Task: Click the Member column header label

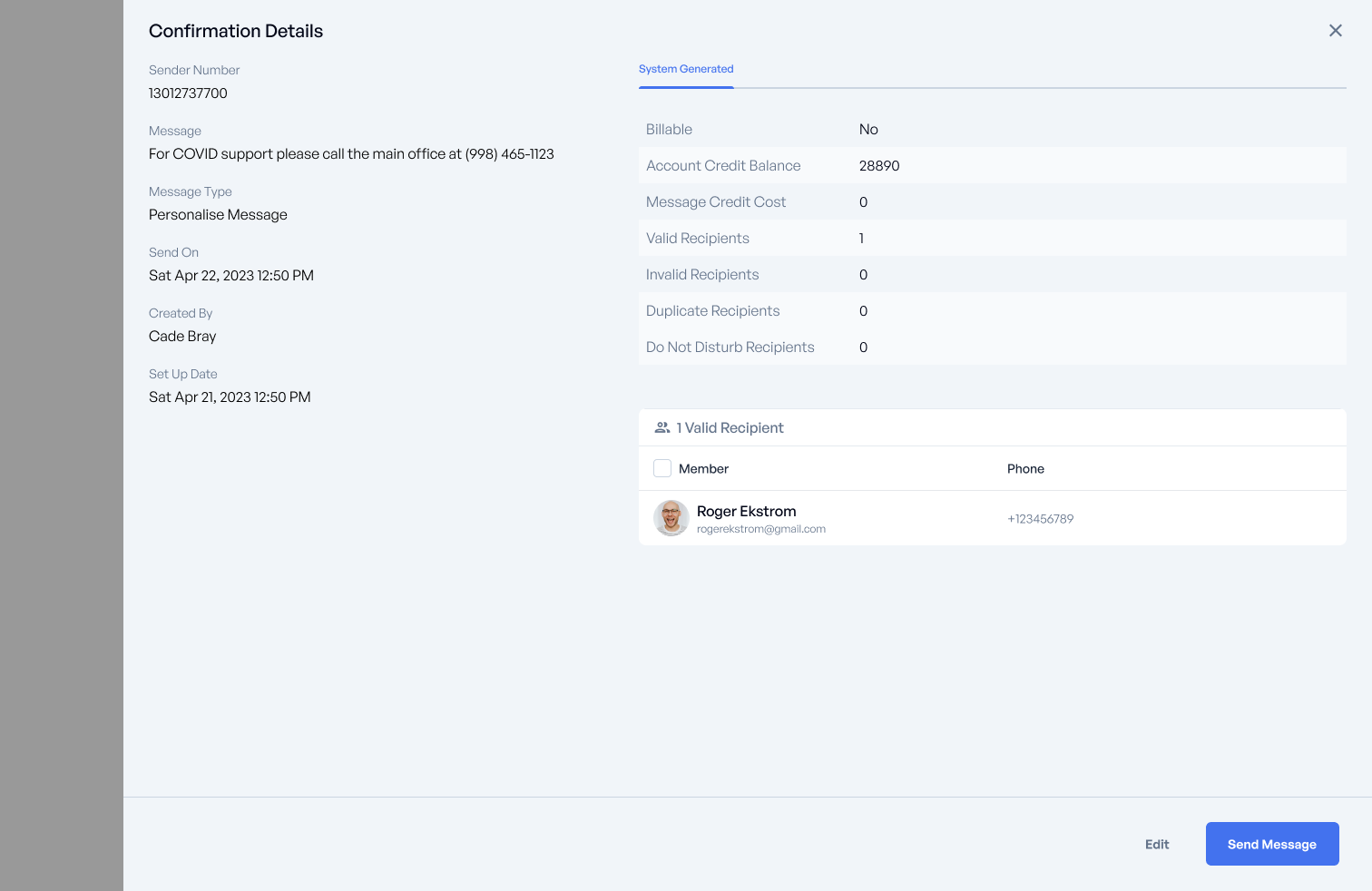Action: 703,468
